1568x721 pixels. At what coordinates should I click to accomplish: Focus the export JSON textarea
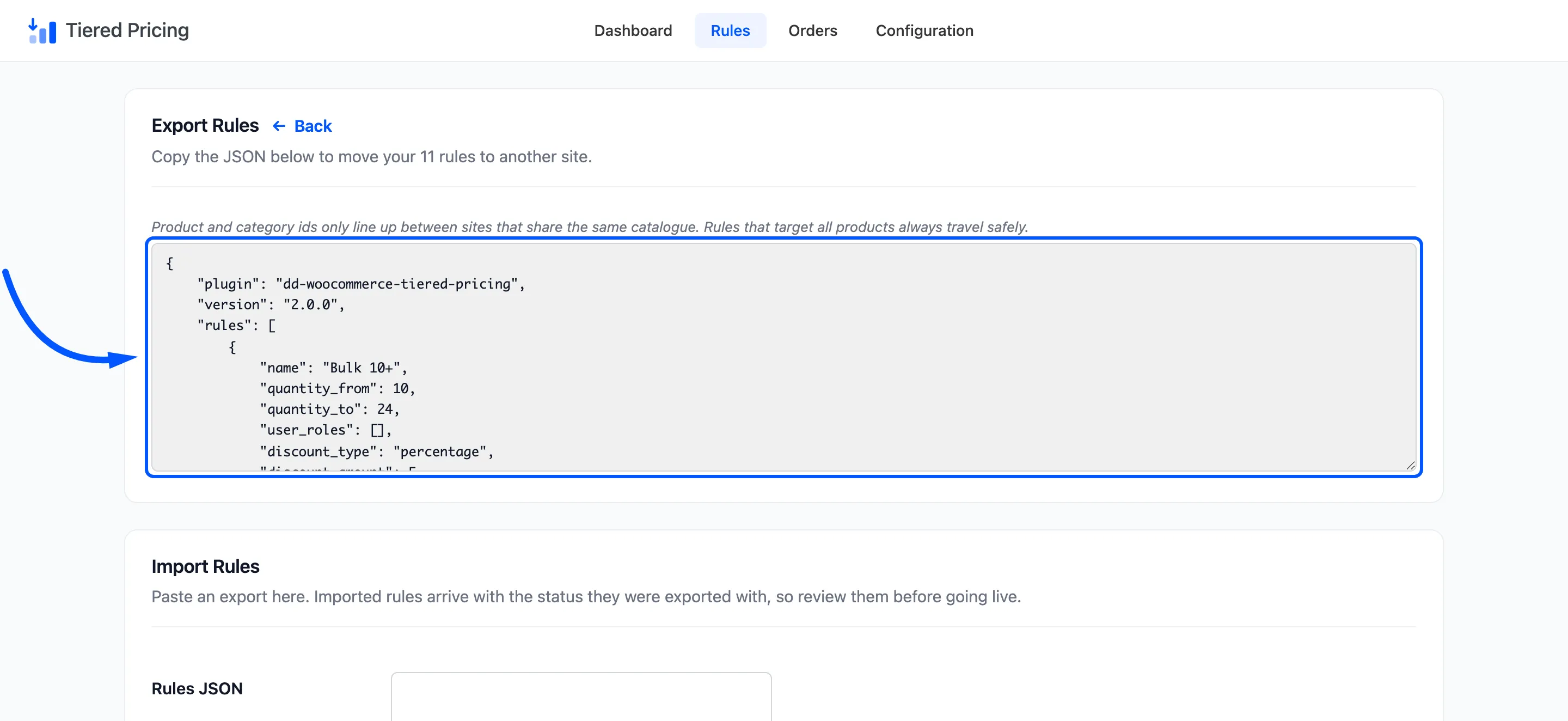click(783, 357)
